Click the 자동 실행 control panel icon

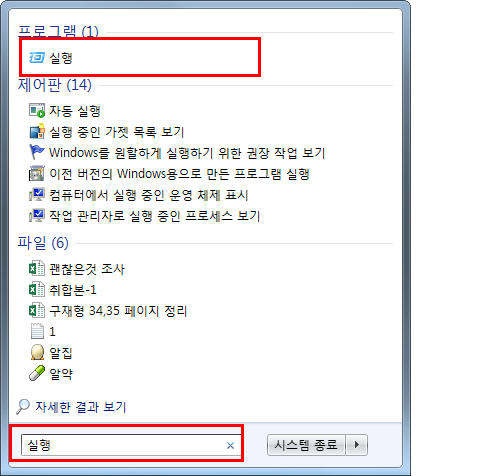click(37, 111)
